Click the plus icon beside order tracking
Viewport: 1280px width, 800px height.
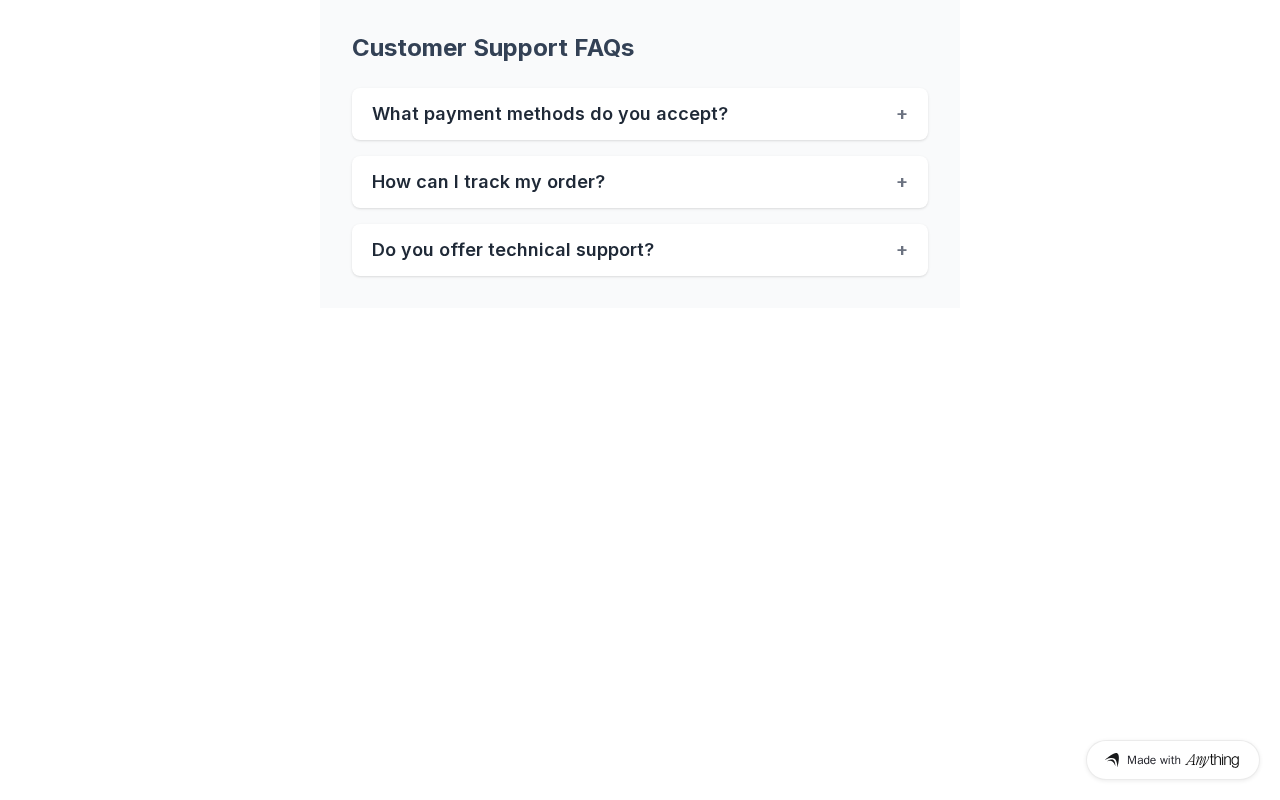coord(902,182)
